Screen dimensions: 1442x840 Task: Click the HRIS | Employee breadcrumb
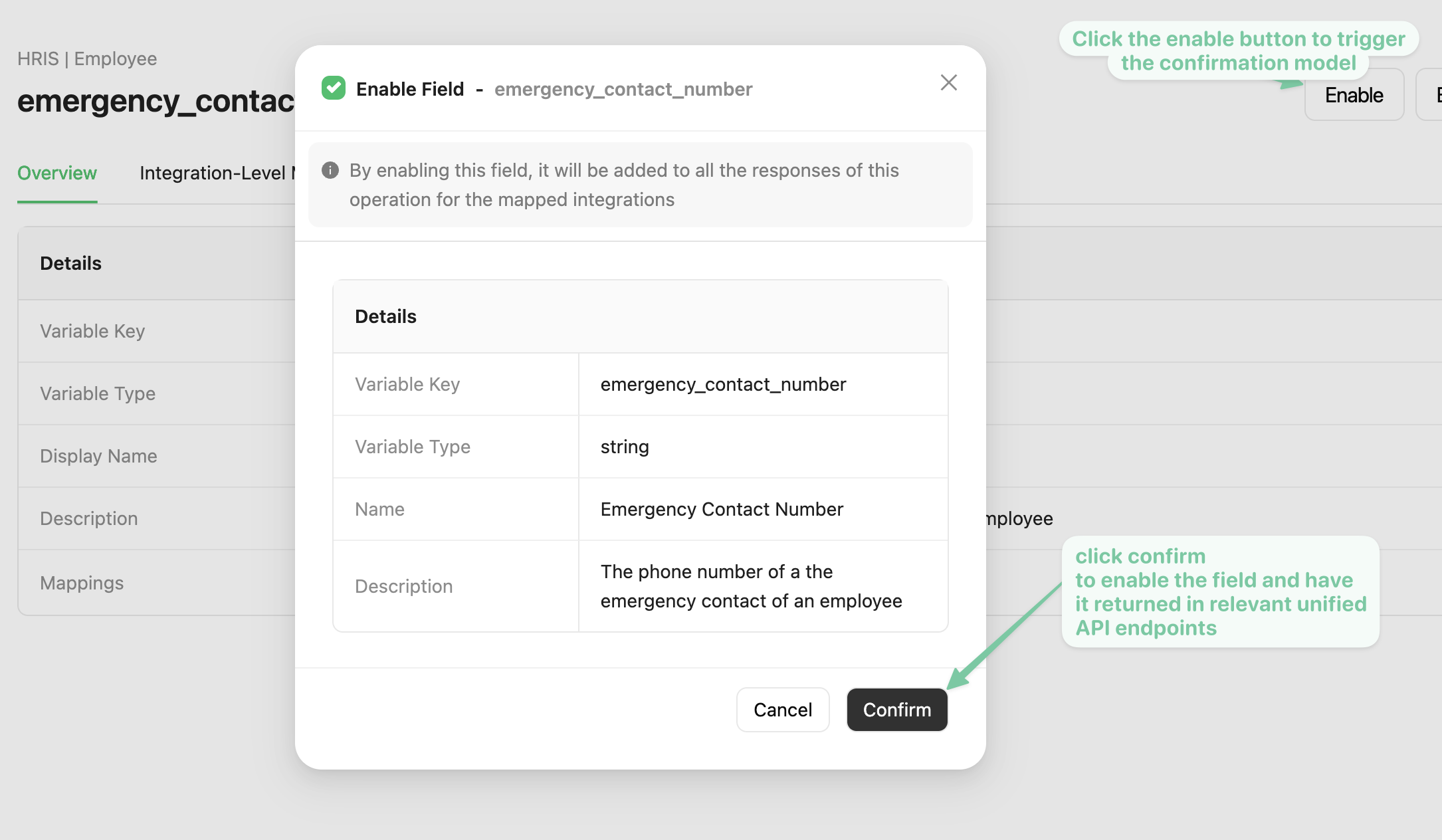(x=87, y=58)
